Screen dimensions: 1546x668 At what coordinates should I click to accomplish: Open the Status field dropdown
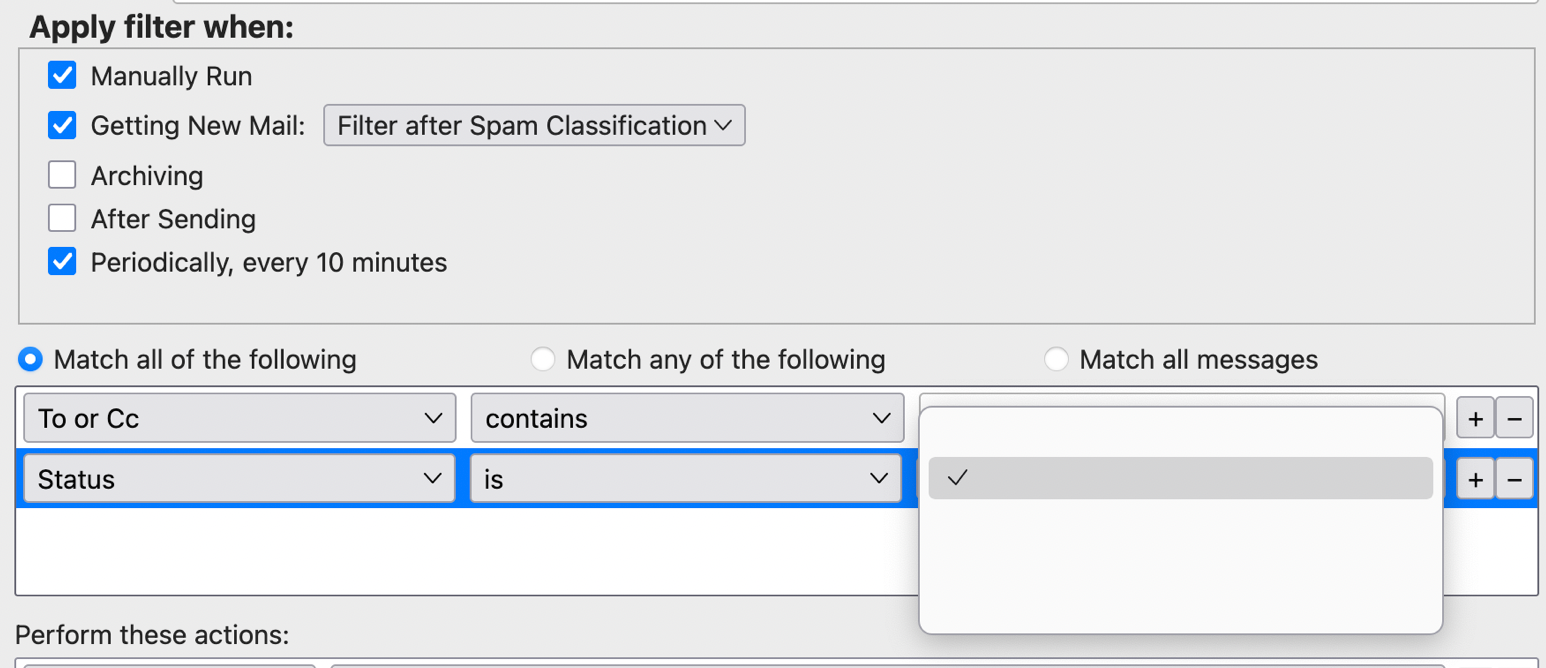(x=240, y=480)
